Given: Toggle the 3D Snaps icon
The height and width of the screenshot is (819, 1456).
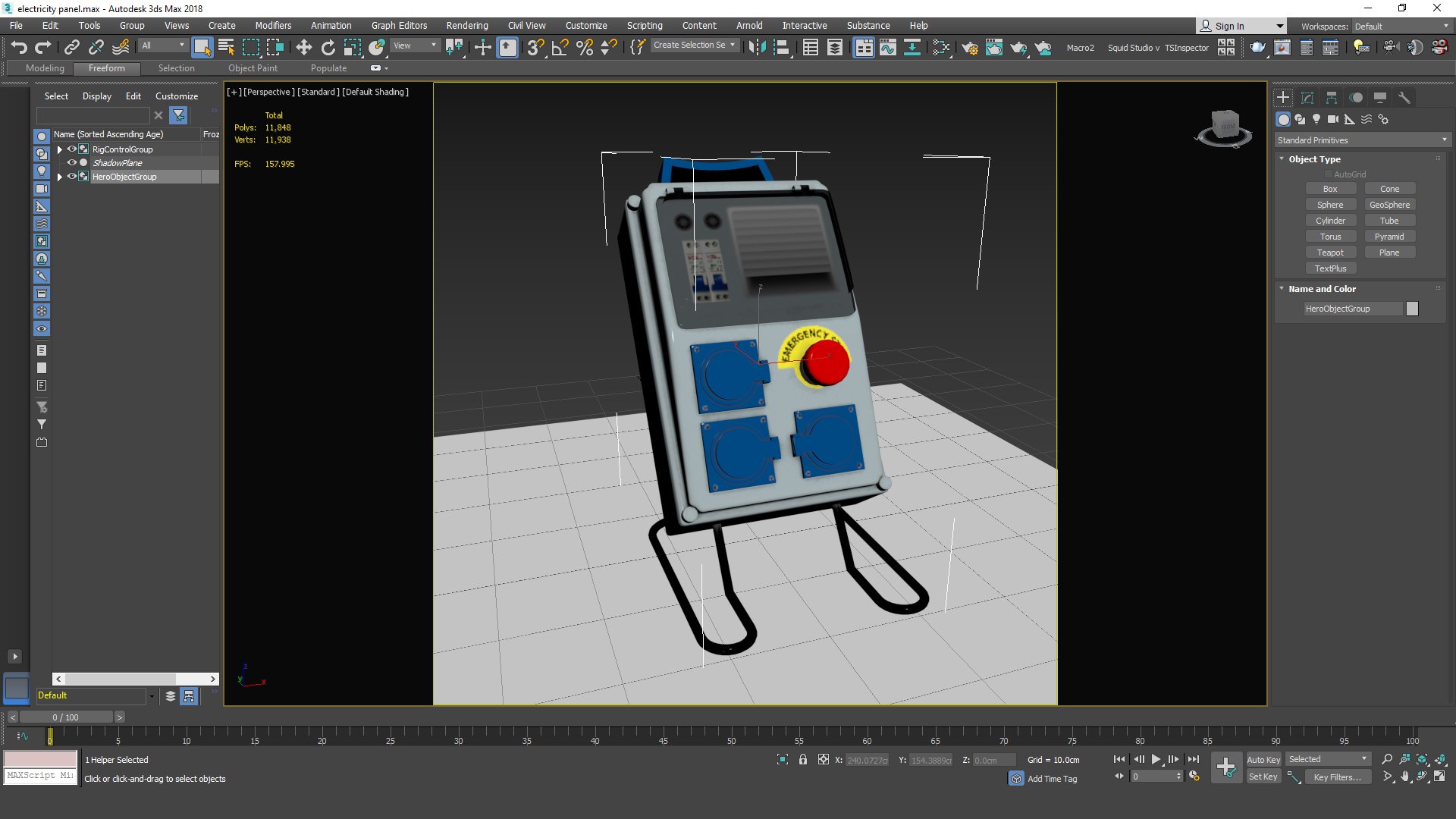Looking at the screenshot, I should [535, 47].
